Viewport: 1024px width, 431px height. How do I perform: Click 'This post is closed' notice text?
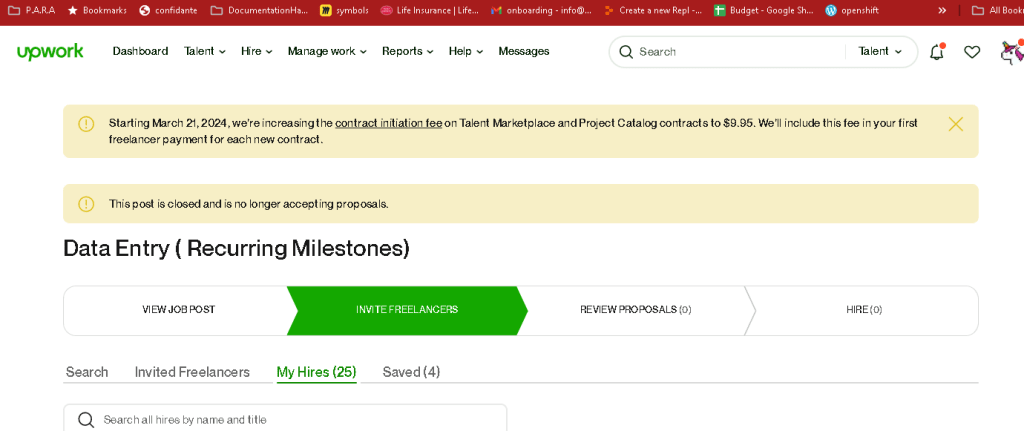tap(249, 204)
